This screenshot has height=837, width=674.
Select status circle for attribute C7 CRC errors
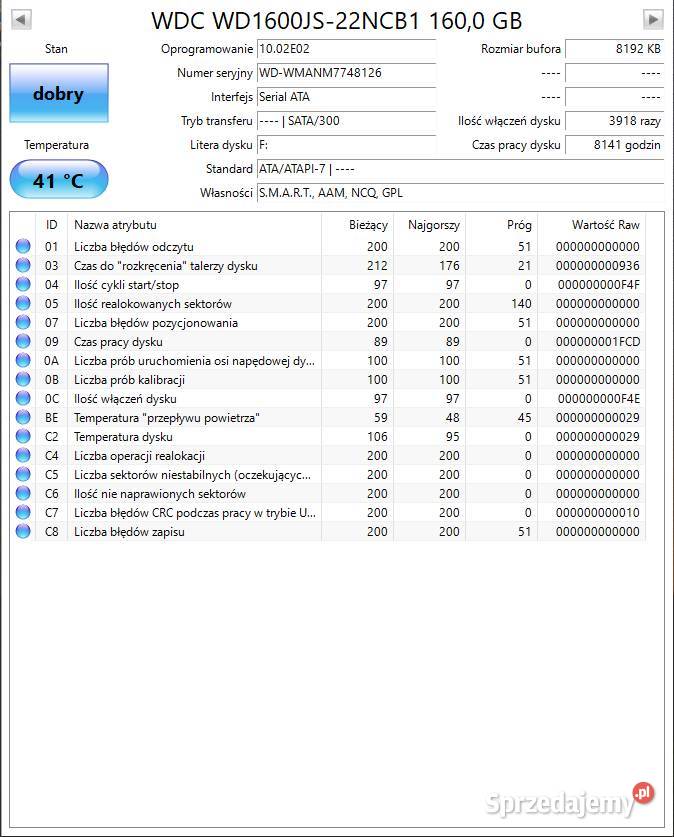[23, 512]
